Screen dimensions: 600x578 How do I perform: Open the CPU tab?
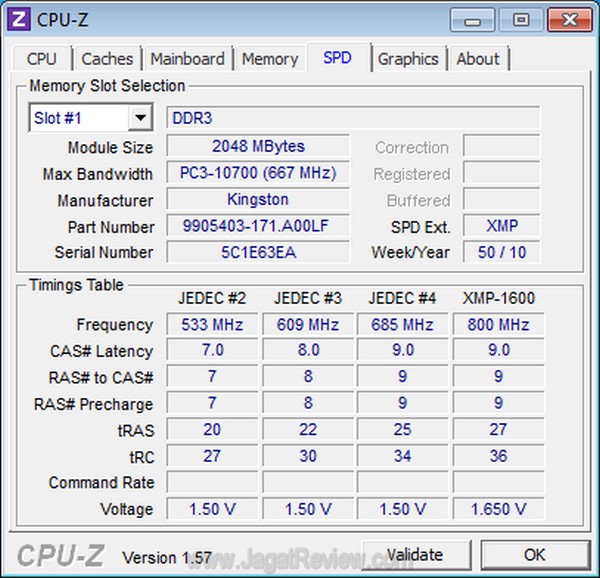pos(42,59)
